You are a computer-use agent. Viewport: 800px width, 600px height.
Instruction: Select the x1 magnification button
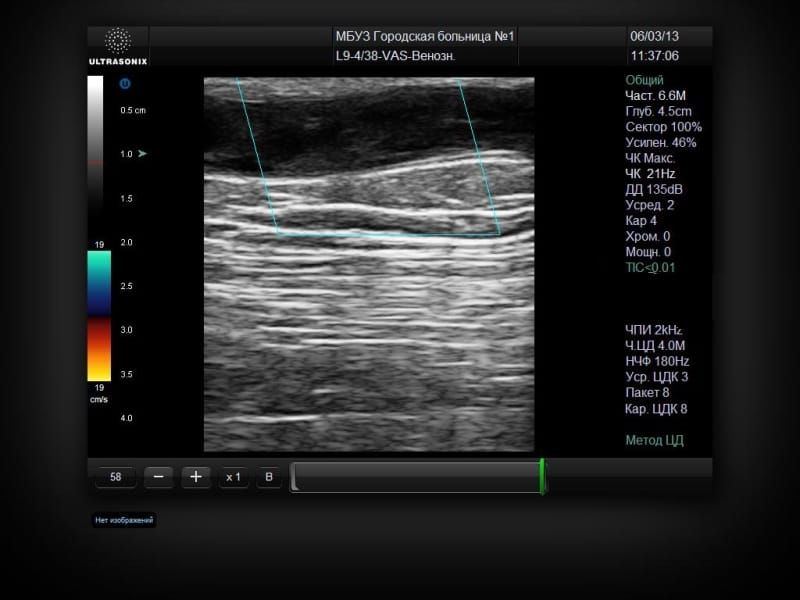pyautogui.click(x=233, y=477)
